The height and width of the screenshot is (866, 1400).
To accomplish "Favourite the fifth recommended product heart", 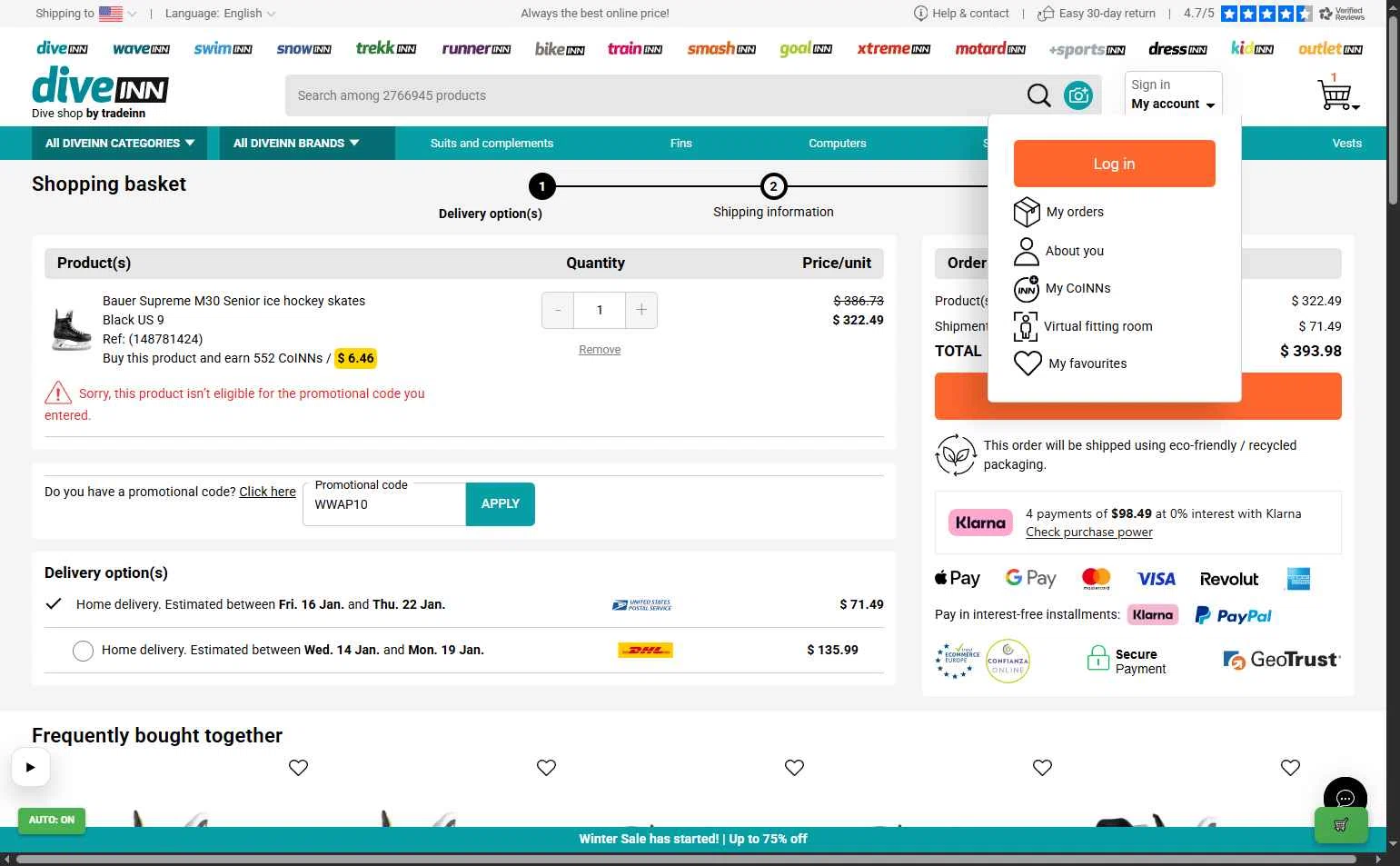I will [1290, 768].
